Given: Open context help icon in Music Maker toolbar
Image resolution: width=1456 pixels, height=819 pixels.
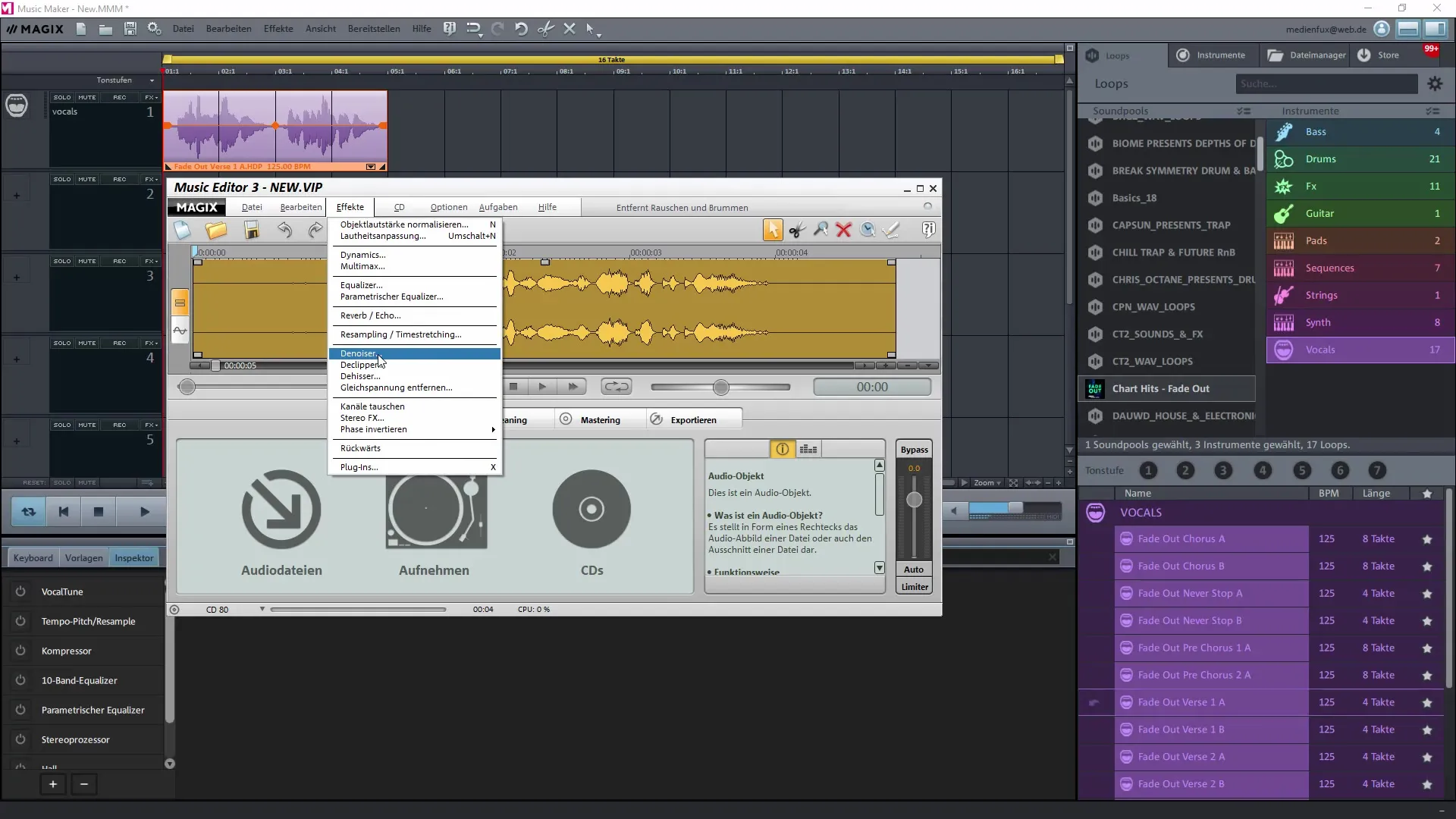Looking at the screenshot, I should [450, 29].
